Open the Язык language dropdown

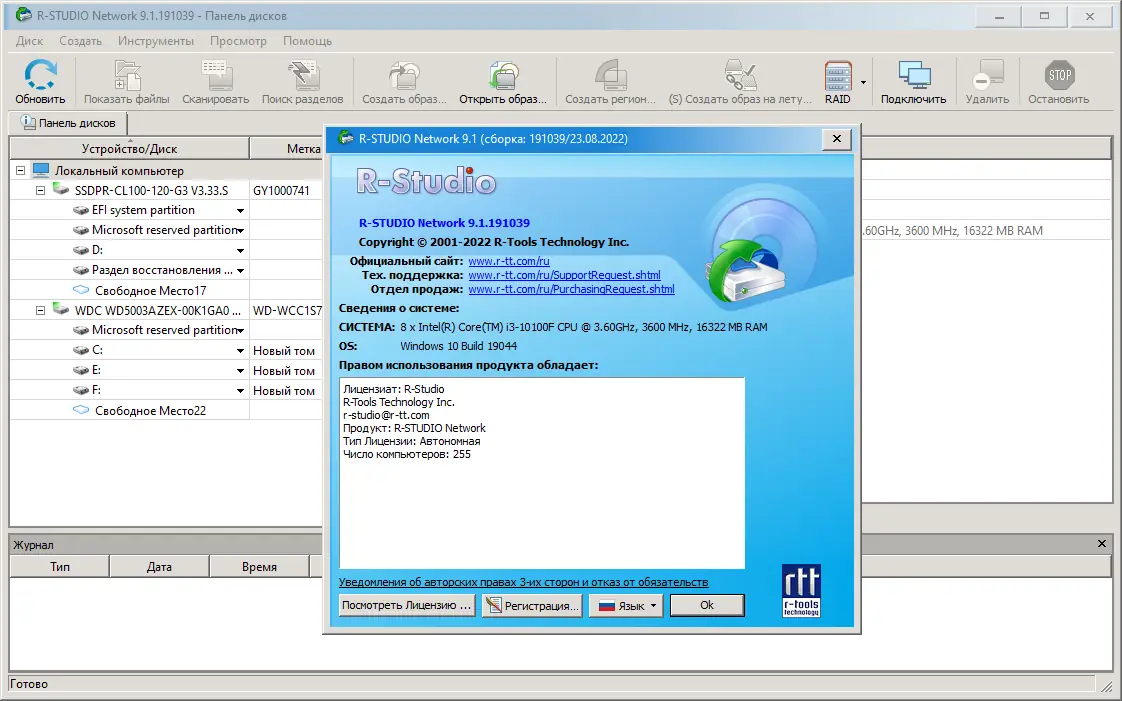pyautogui.click(x=626, y=605)
